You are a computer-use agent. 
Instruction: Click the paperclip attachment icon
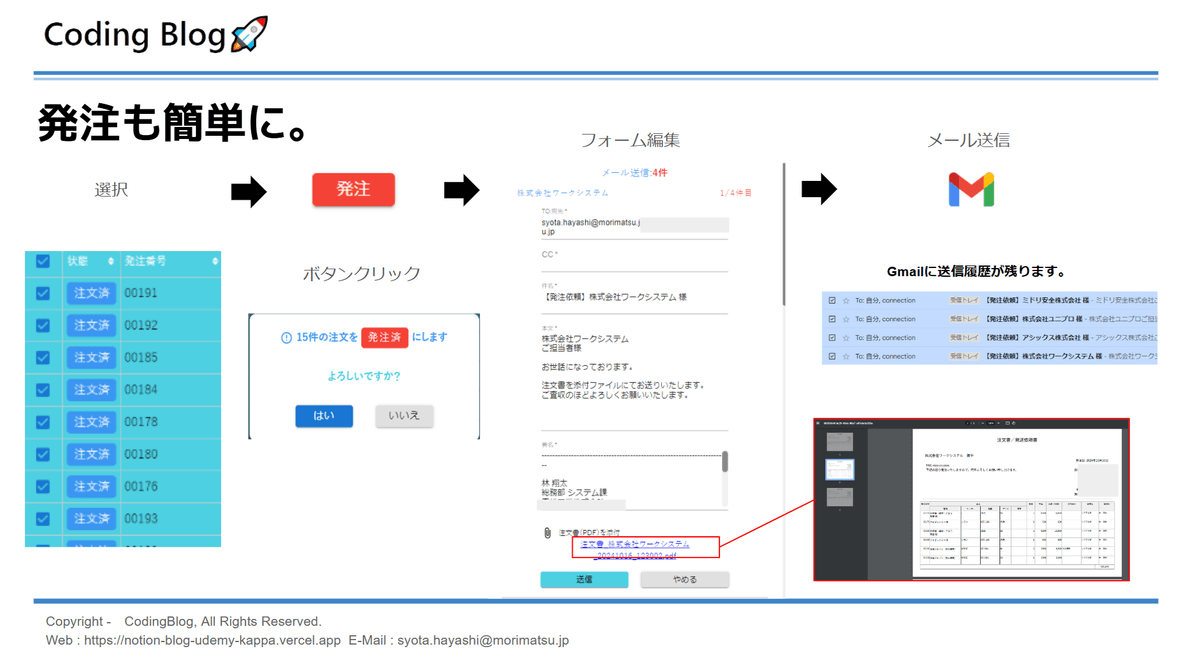(547, 533)
